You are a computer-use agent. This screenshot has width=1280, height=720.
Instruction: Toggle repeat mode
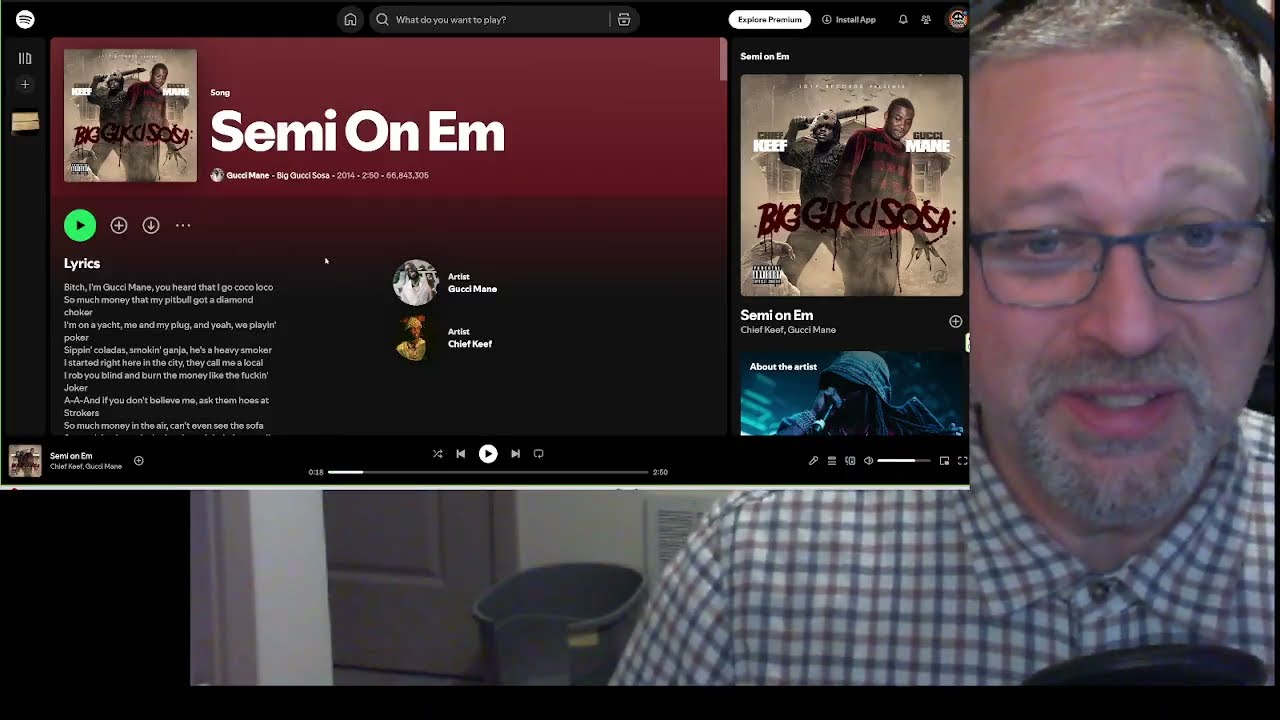click(x=538, y=454)
